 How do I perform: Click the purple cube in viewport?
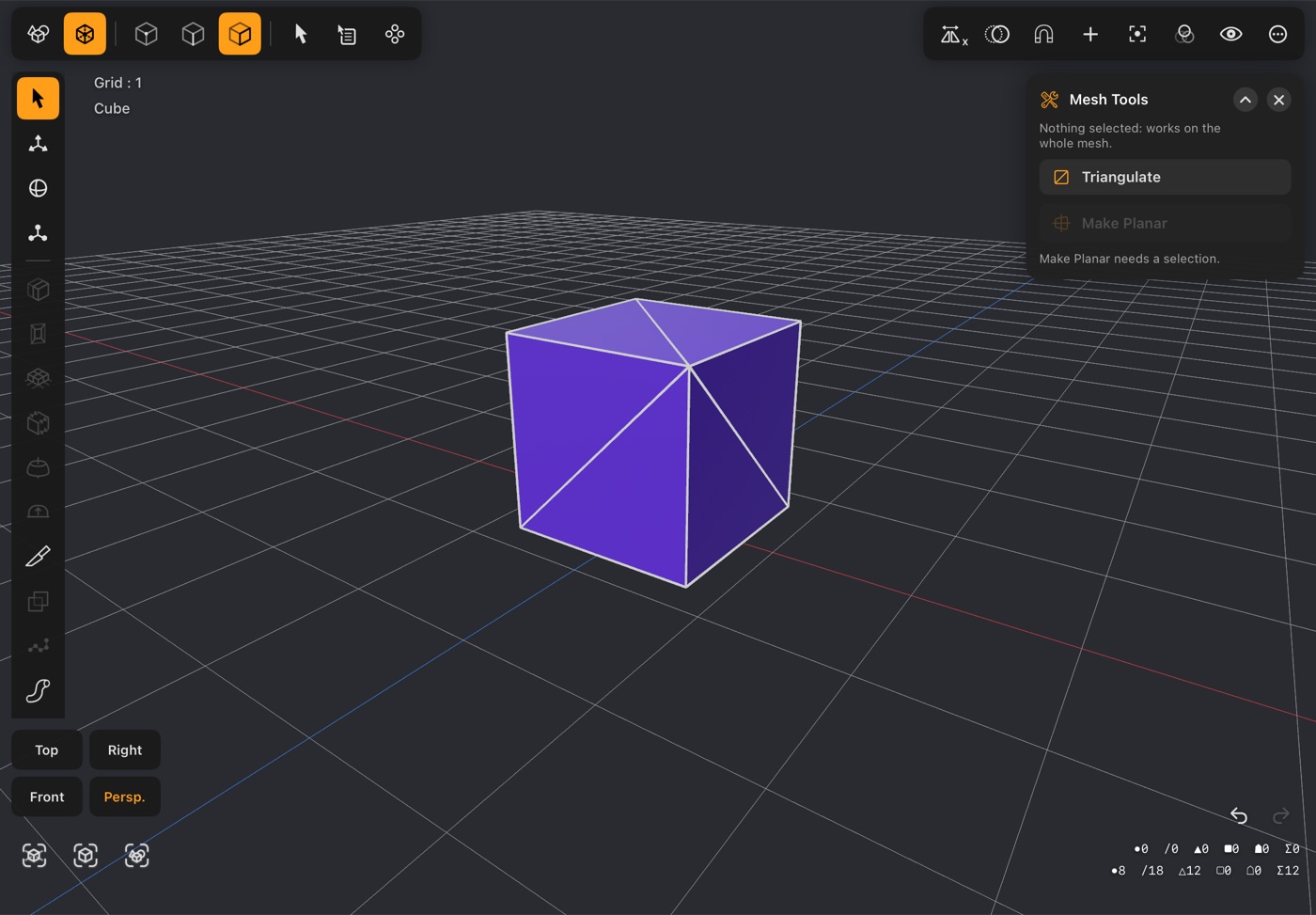click(653, 442)
